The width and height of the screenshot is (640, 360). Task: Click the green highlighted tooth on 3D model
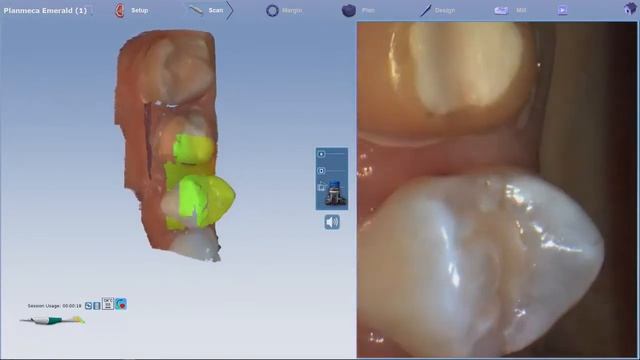pos(207,200)
